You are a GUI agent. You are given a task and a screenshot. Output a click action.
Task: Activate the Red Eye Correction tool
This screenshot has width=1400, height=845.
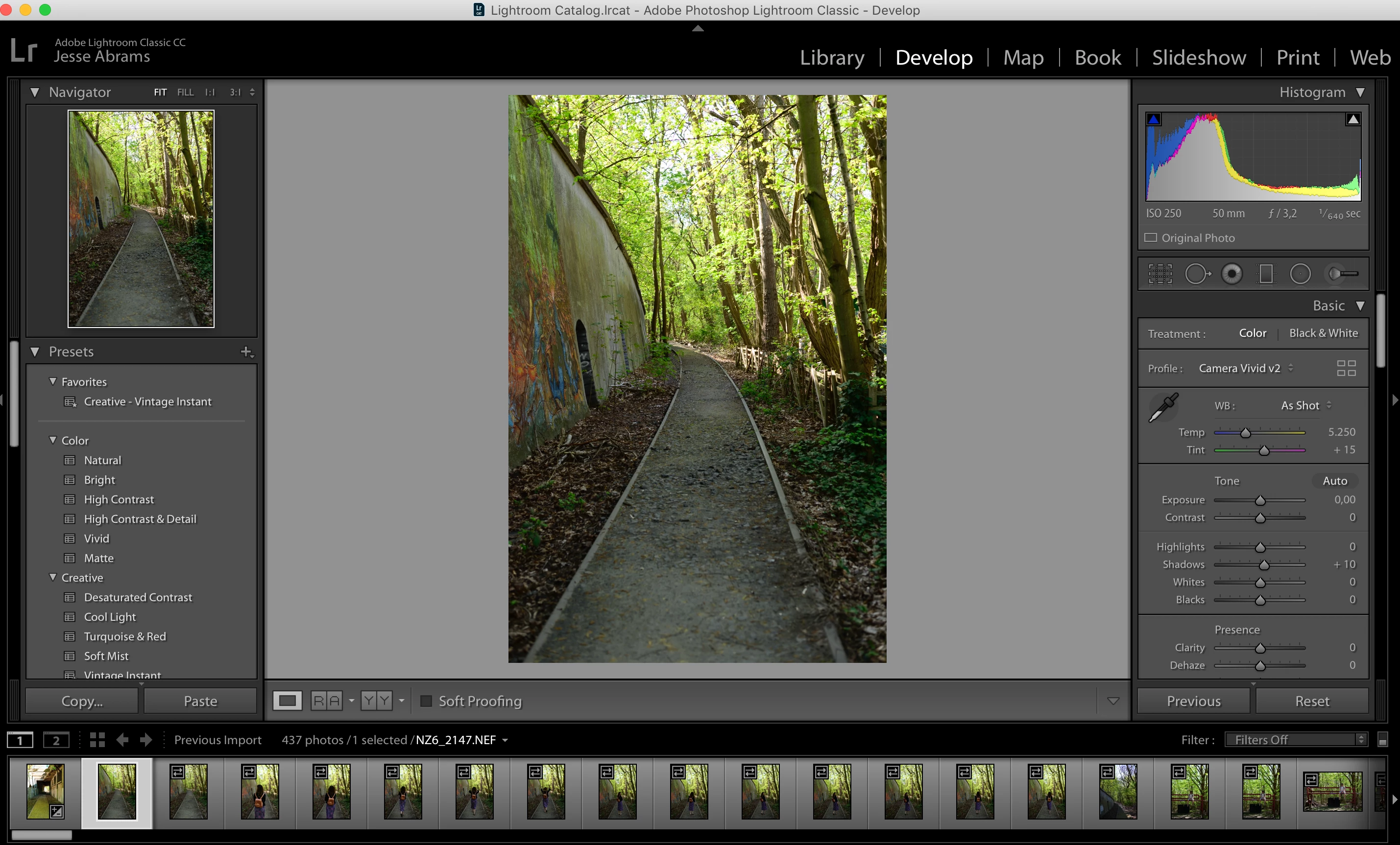(1232, 274)
